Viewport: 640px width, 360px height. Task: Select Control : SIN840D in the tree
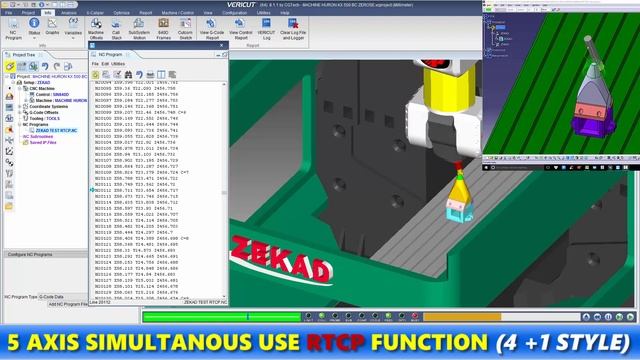(x=52, y=95)
